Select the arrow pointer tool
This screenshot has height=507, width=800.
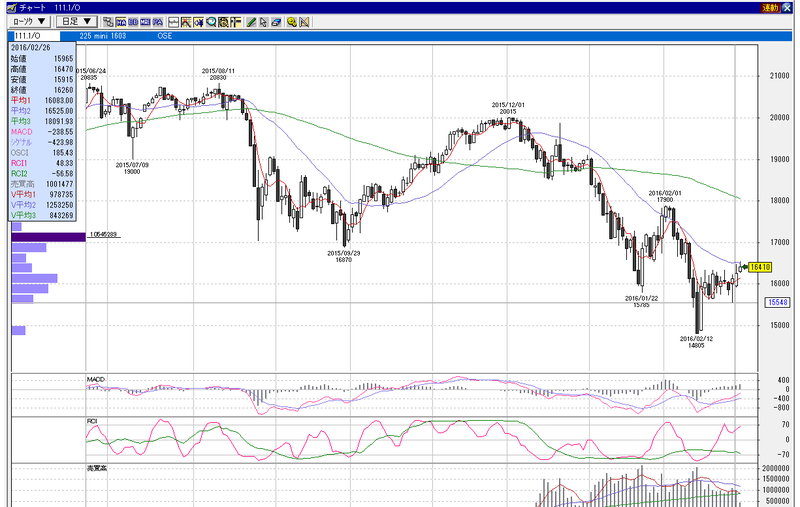[263, 22]
